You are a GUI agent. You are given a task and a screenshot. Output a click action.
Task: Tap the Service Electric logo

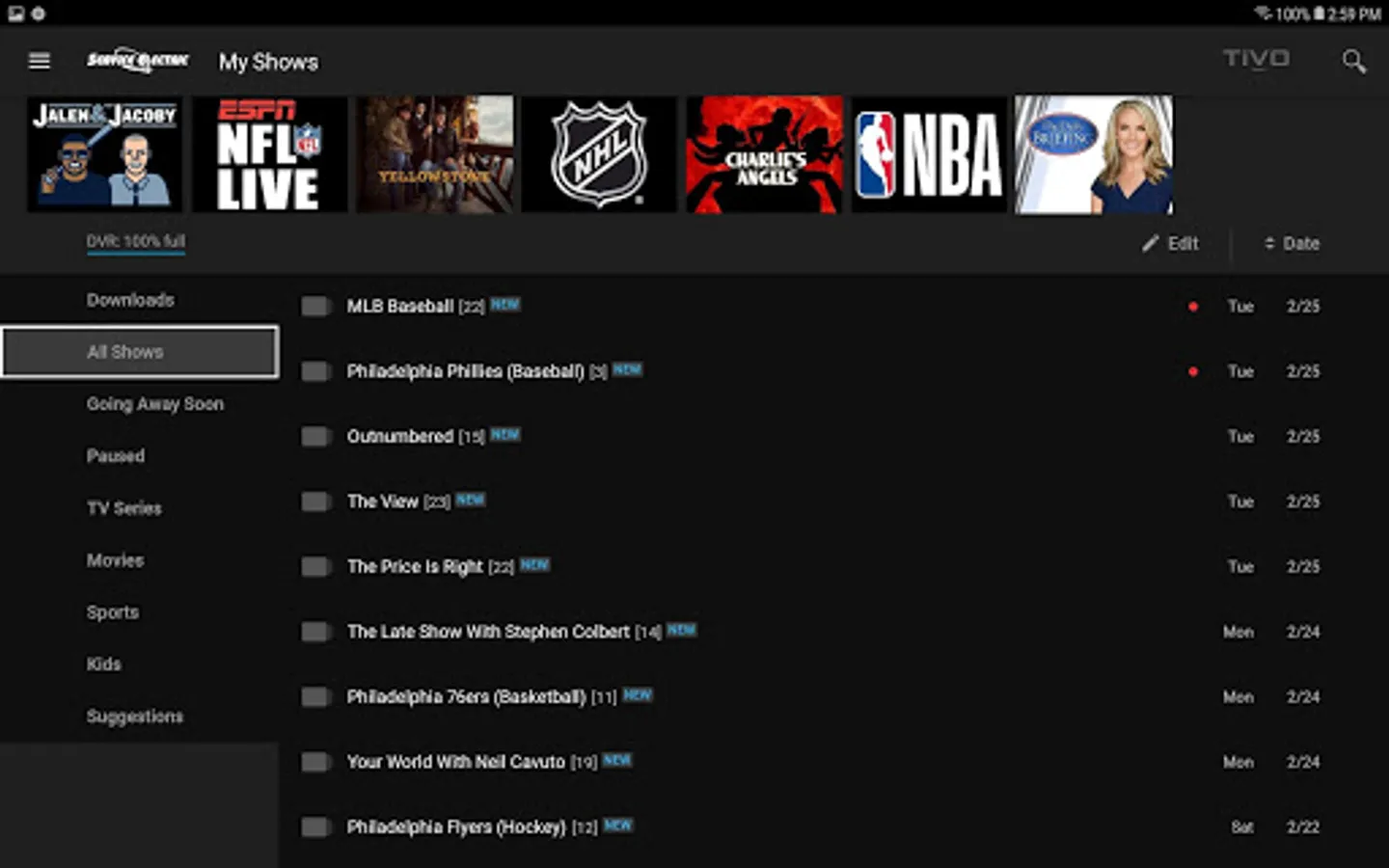[x=138, y=61]
